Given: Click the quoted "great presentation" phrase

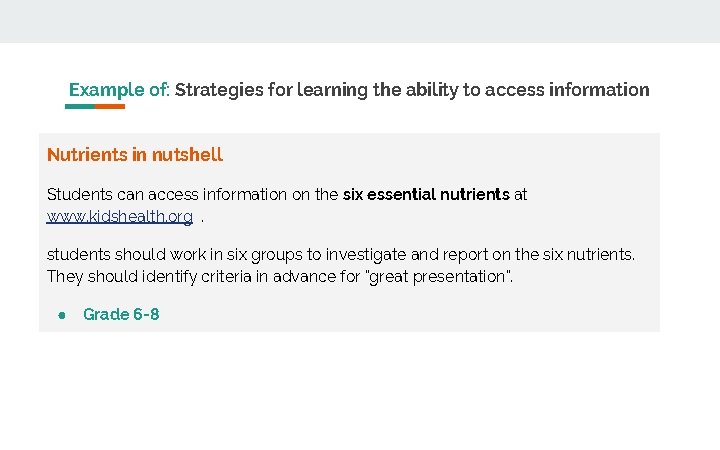Looking at the screenshot, I should 439,276.
